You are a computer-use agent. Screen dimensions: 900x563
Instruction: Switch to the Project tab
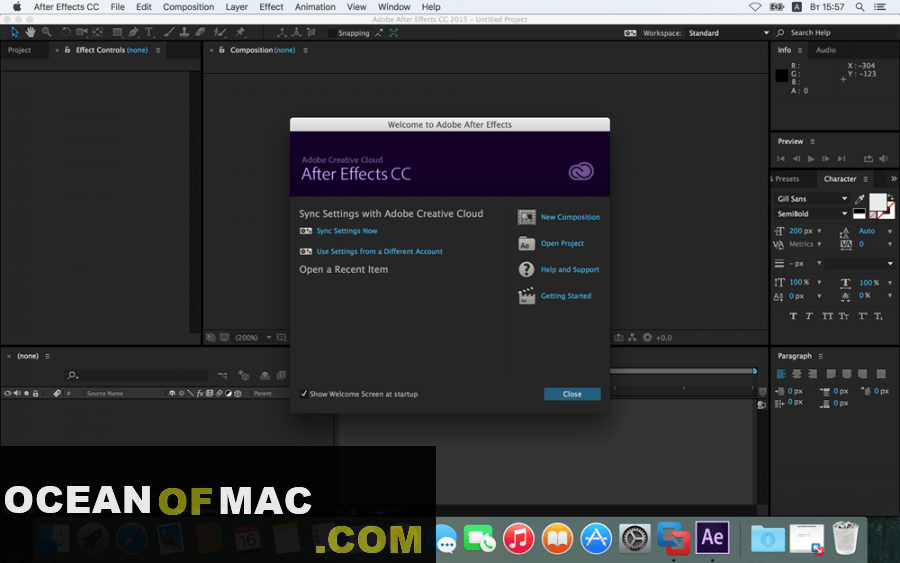[20, 50]
